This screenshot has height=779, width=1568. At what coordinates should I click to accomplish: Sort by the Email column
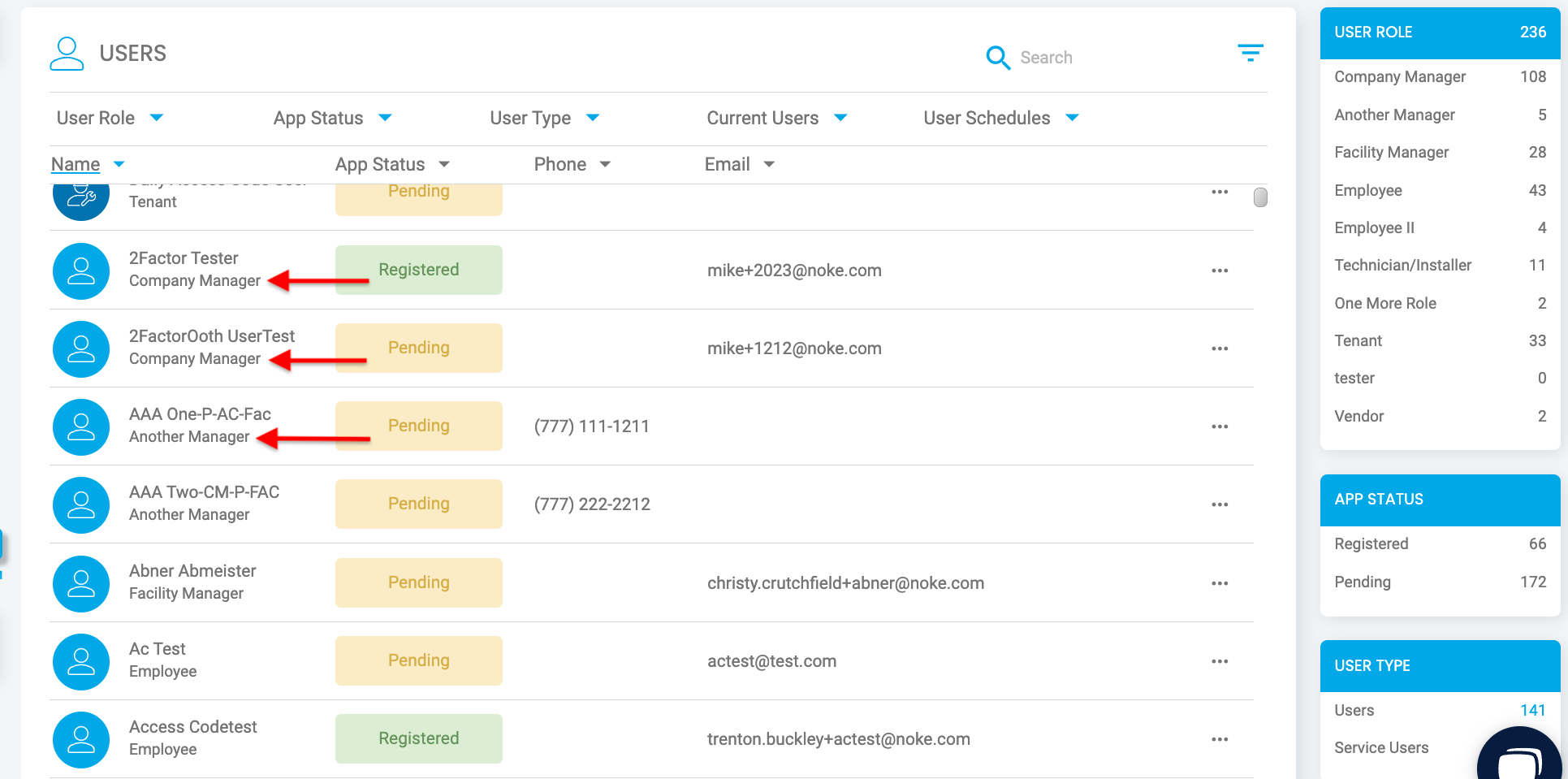point(739,164)
